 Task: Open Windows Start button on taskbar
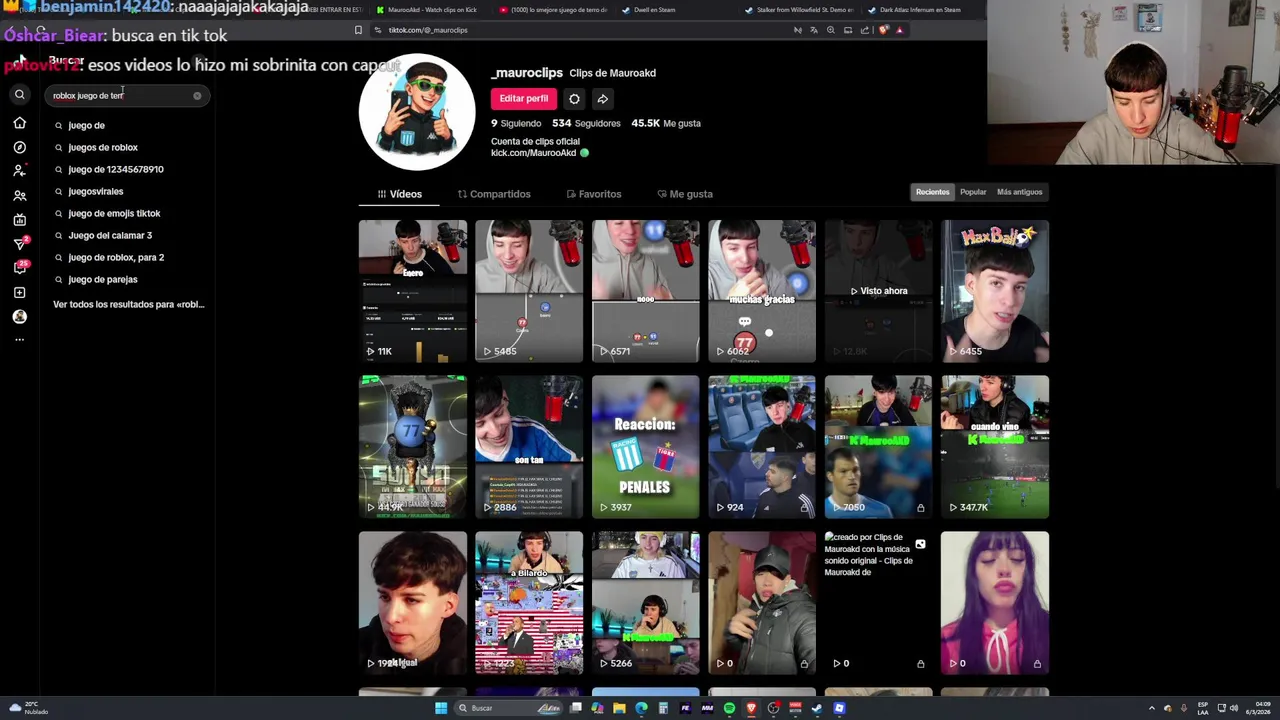[x=441, y=708]
